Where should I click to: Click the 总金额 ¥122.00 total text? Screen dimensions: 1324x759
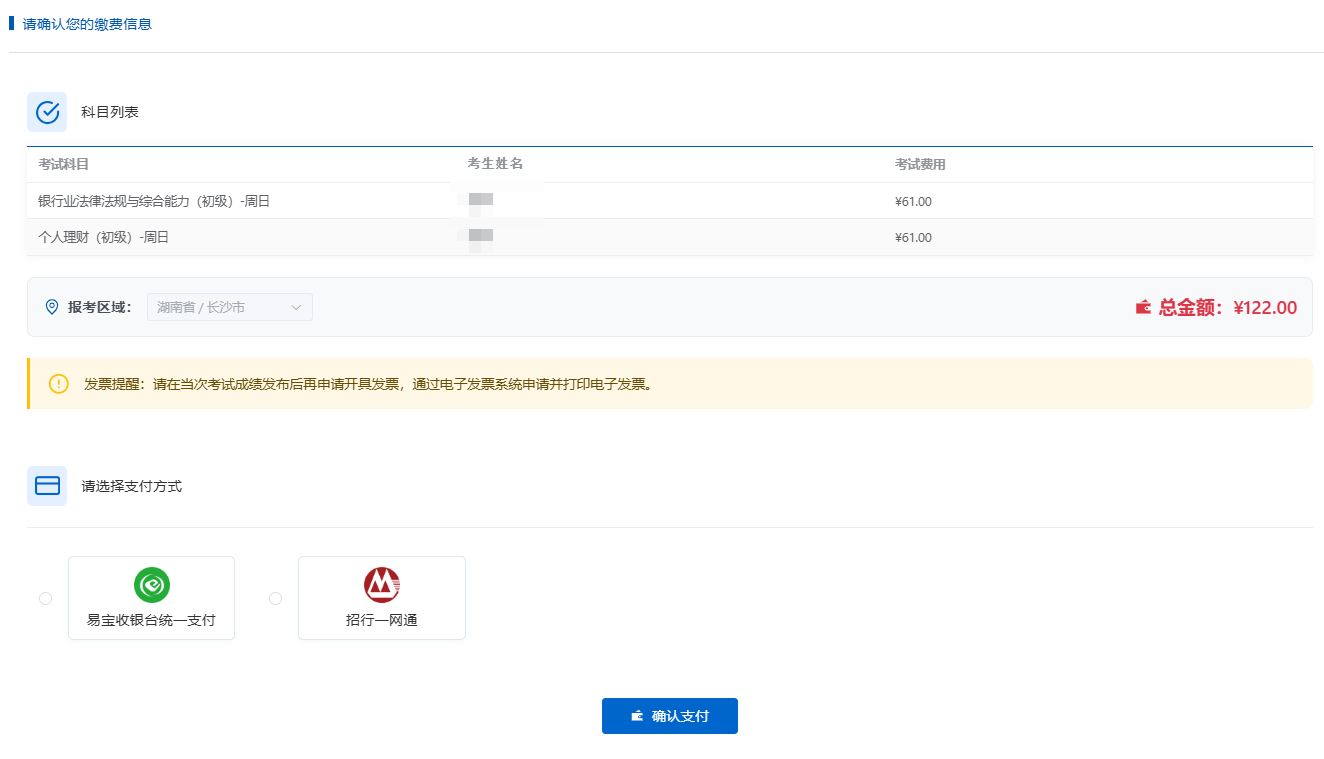1227,307
